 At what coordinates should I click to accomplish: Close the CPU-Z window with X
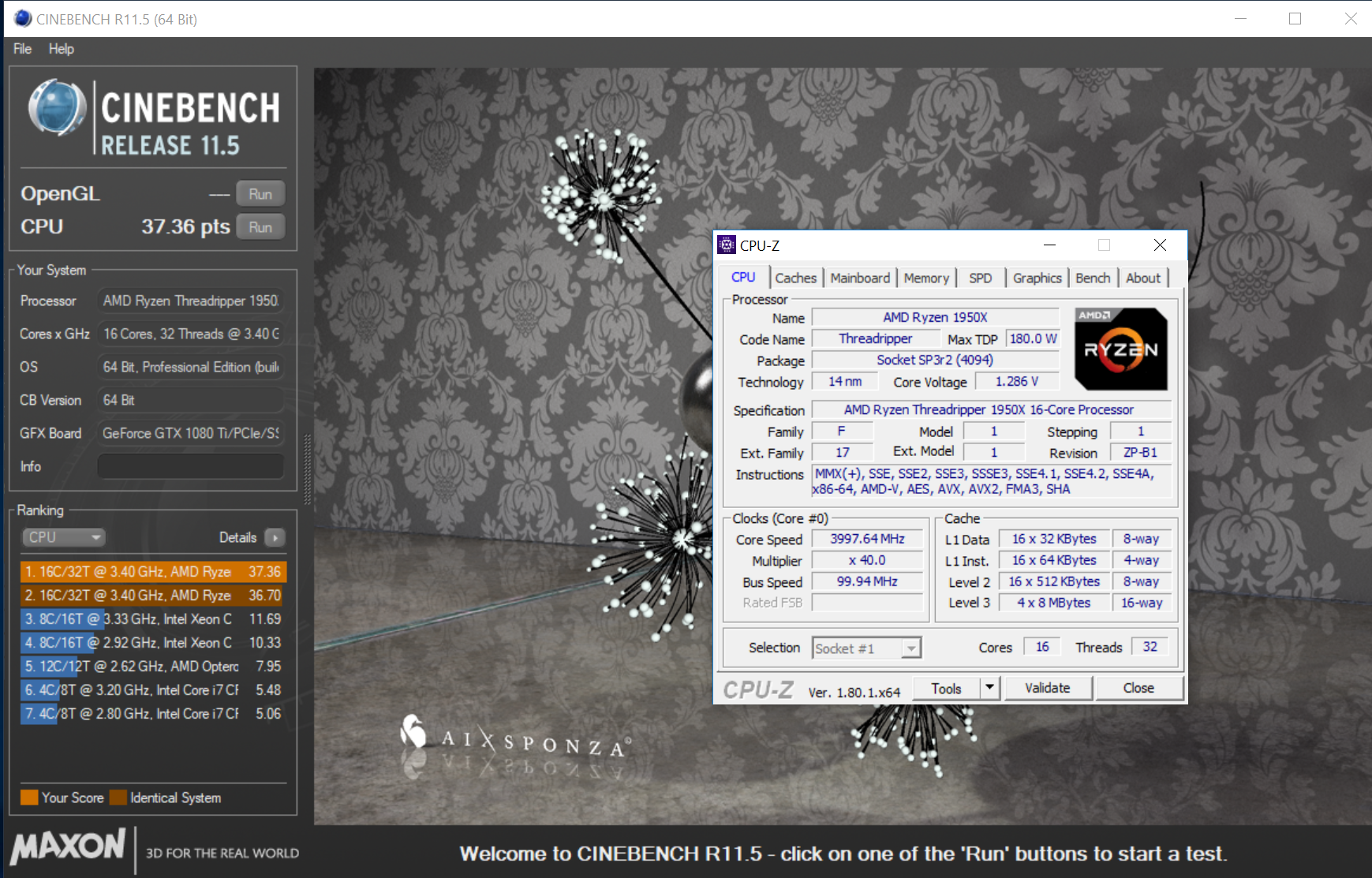click(x=1160, y=245)
